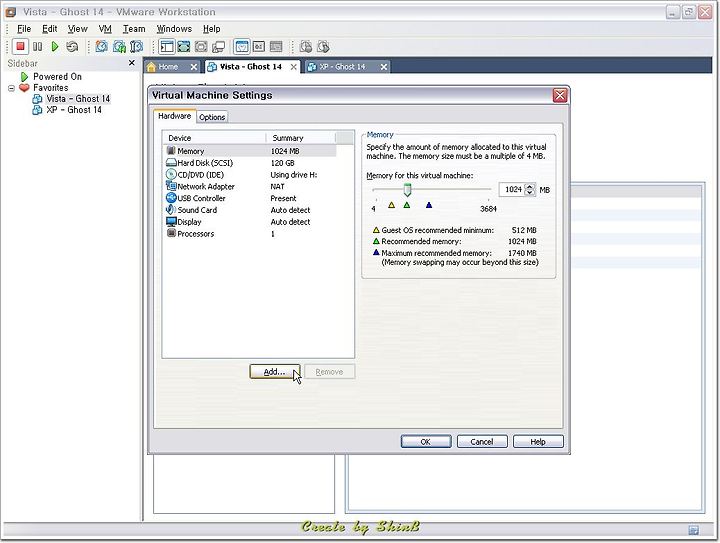The image size is (720, 543).
Task: Click the Full Screen mode toolbar icon
Action: click(x=184, y=46)
